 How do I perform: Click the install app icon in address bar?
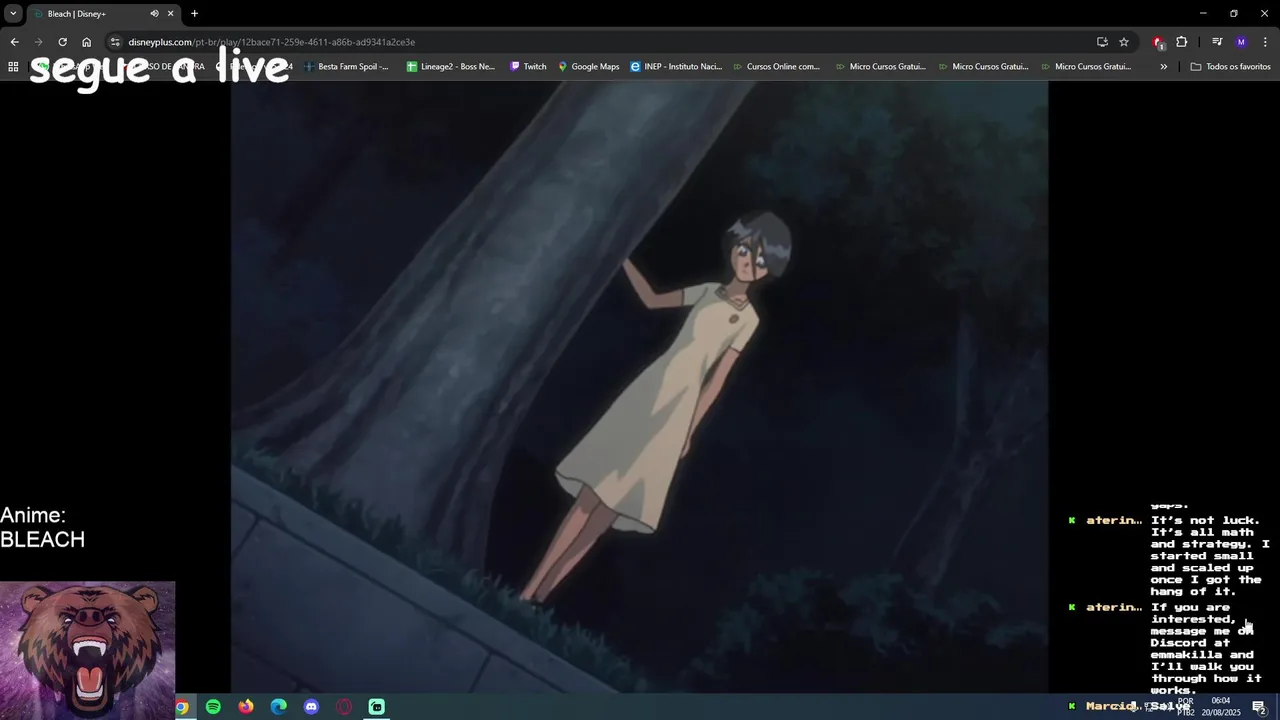tap(1102, 42)
